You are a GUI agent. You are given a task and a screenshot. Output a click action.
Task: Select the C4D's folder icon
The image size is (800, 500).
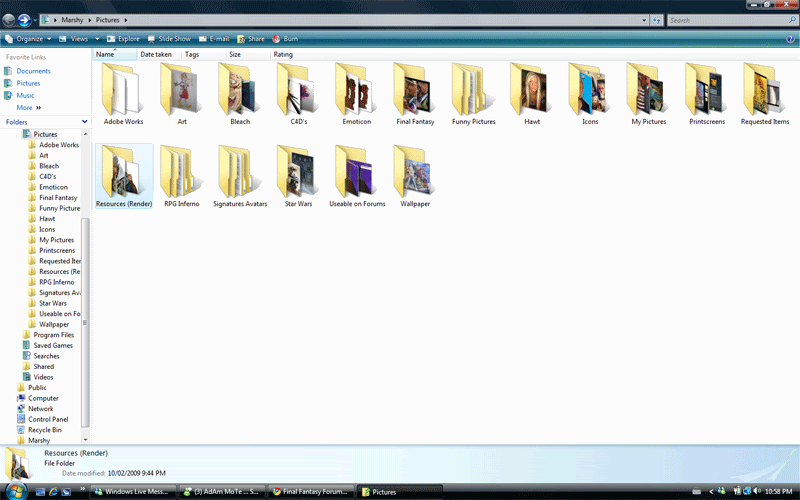tap(297, 90)
